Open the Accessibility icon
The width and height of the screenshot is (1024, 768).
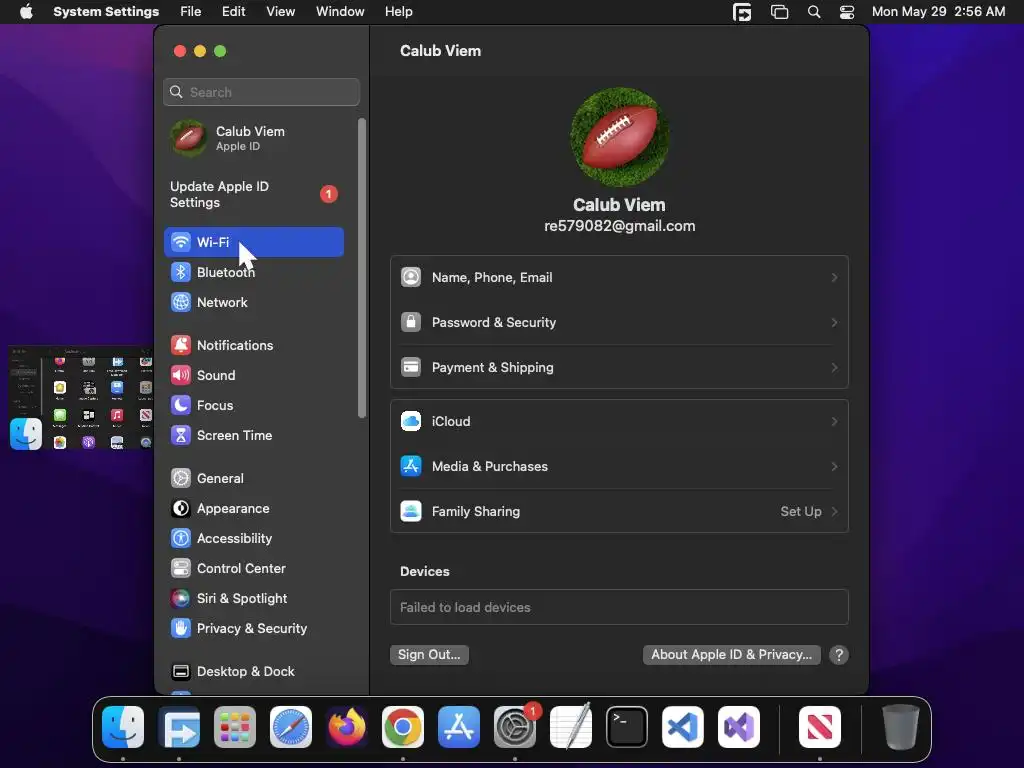(181, 538)
